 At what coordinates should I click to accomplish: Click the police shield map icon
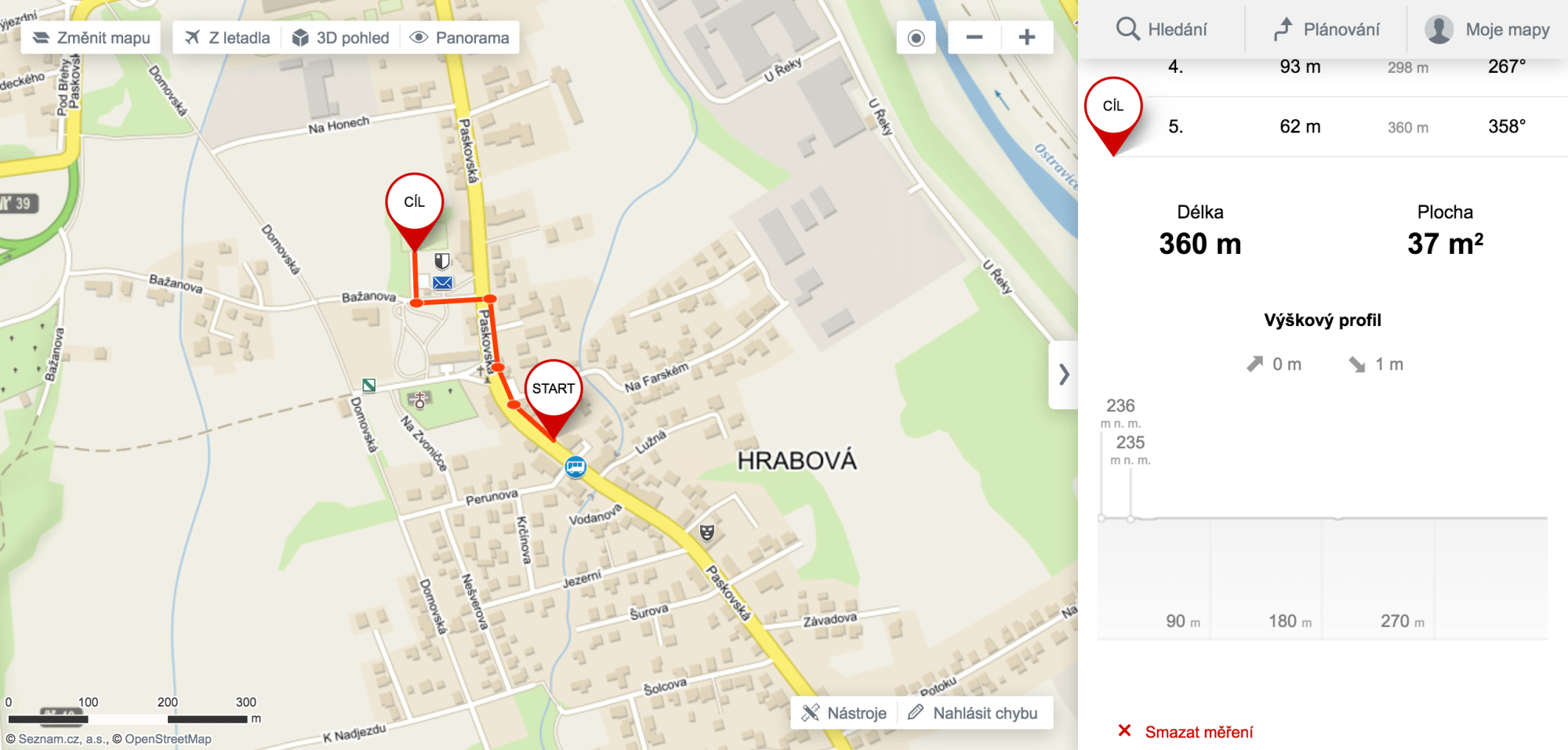click(442, 260)
